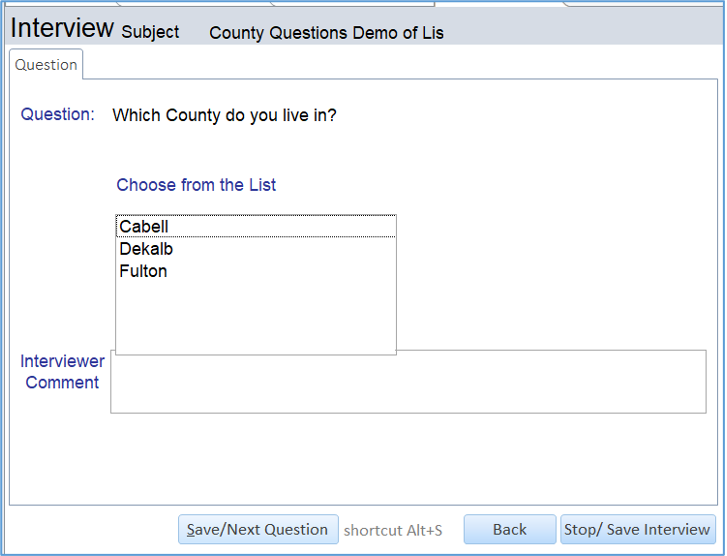The height and width of the screenshot is (556, 727).
Task: Click the 'Subject' label in the header
Action: pyautogui.click(x=150, y=32)
